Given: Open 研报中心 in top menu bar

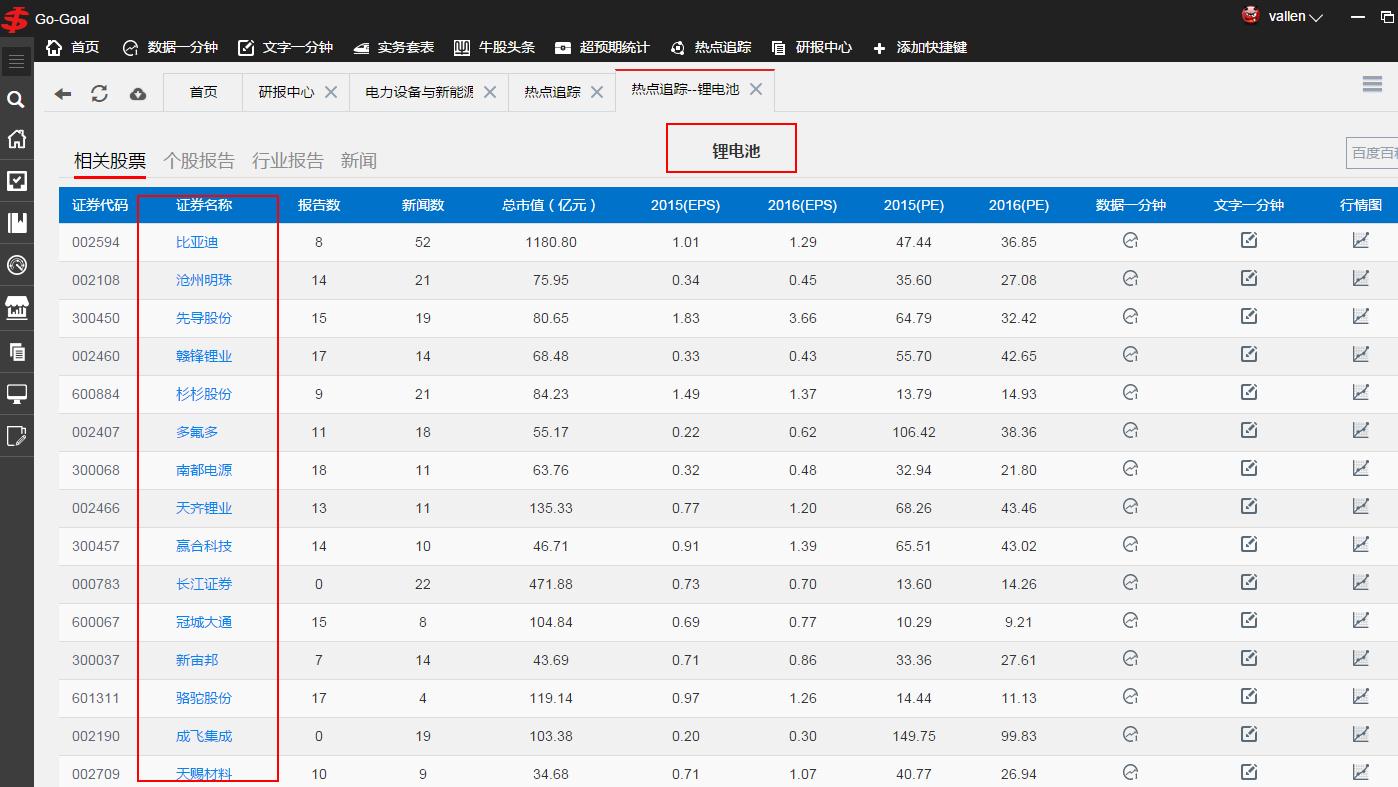Looking at the screenshot, I should point(812,47).
